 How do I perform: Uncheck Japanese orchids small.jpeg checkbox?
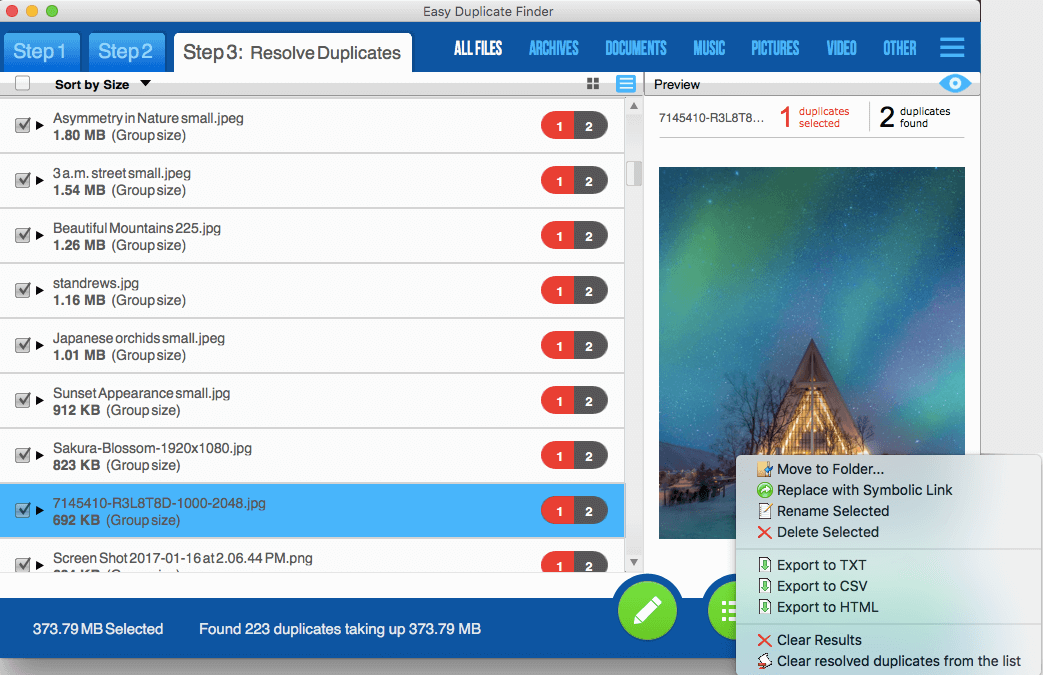click(23, 345)
